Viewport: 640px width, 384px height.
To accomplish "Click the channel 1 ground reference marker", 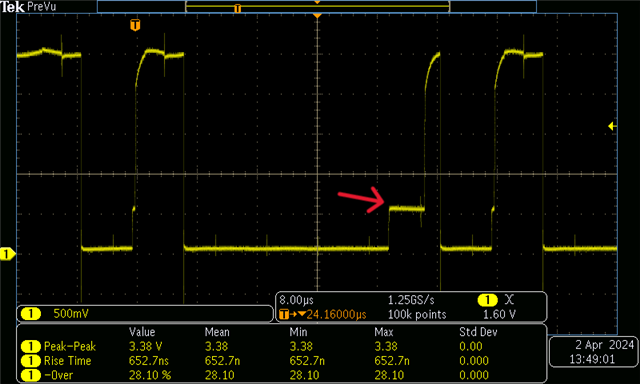I will (7, 254).
